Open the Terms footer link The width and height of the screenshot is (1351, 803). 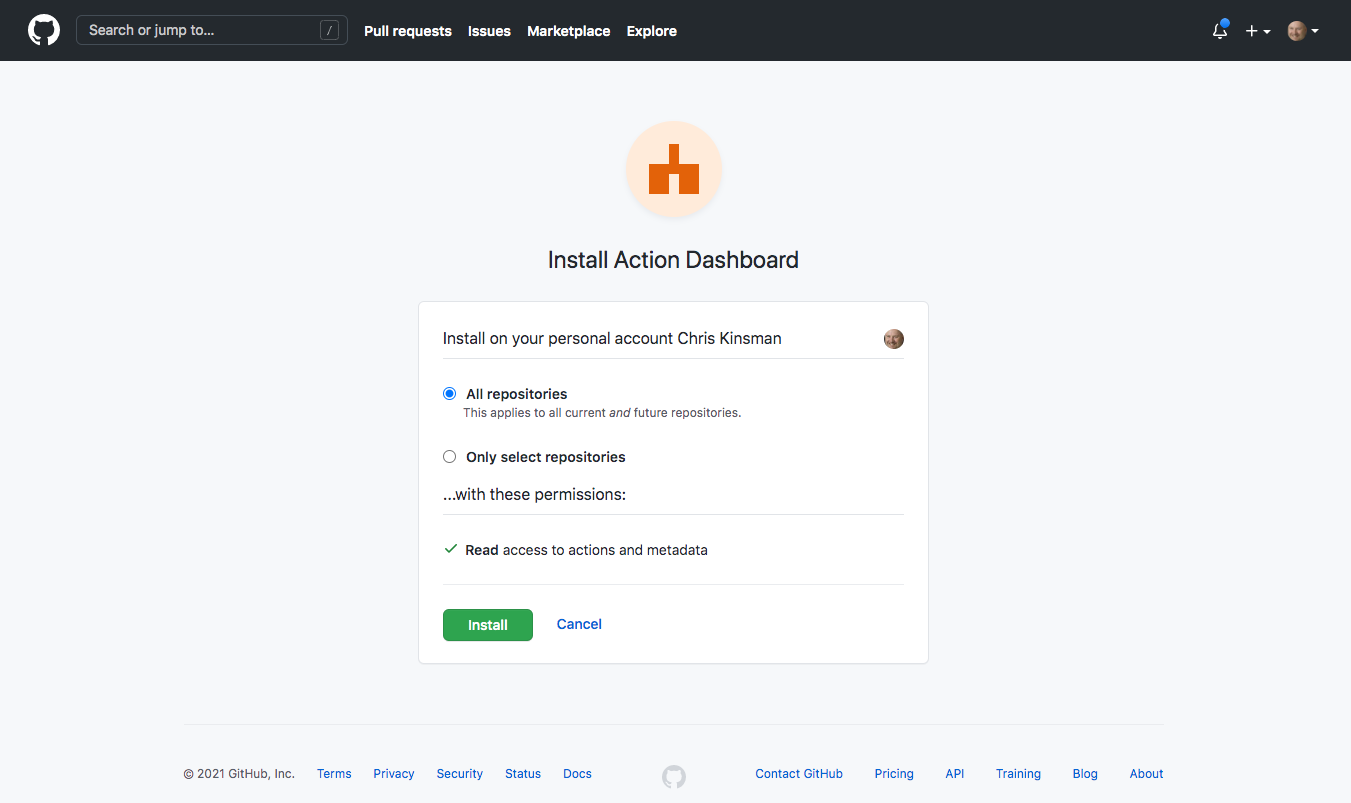pos(334,774)
